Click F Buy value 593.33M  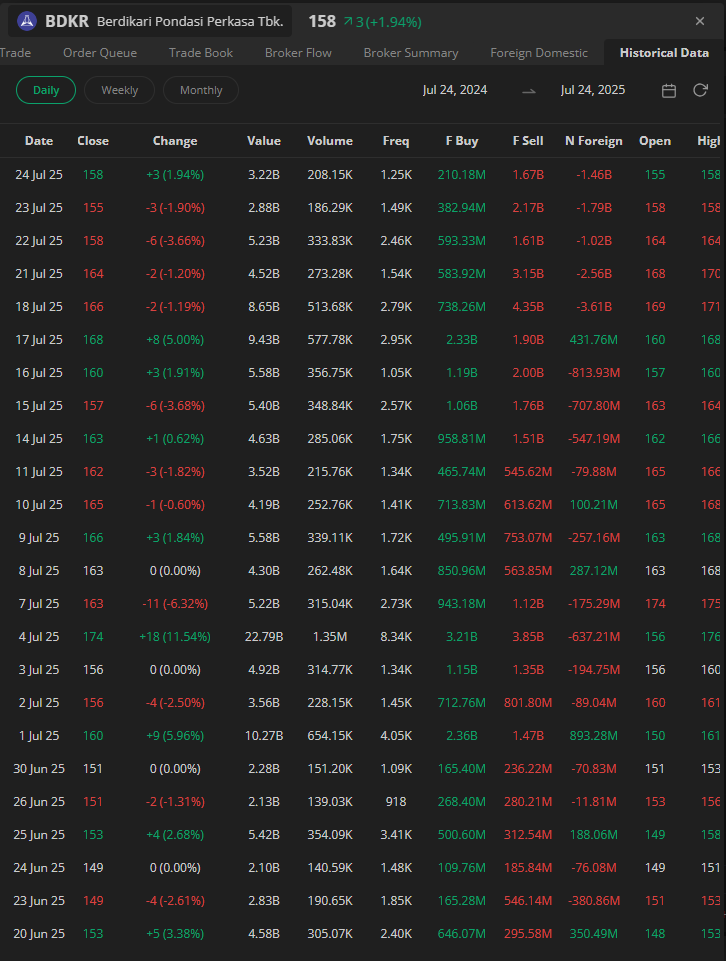(x=462, y=241)
